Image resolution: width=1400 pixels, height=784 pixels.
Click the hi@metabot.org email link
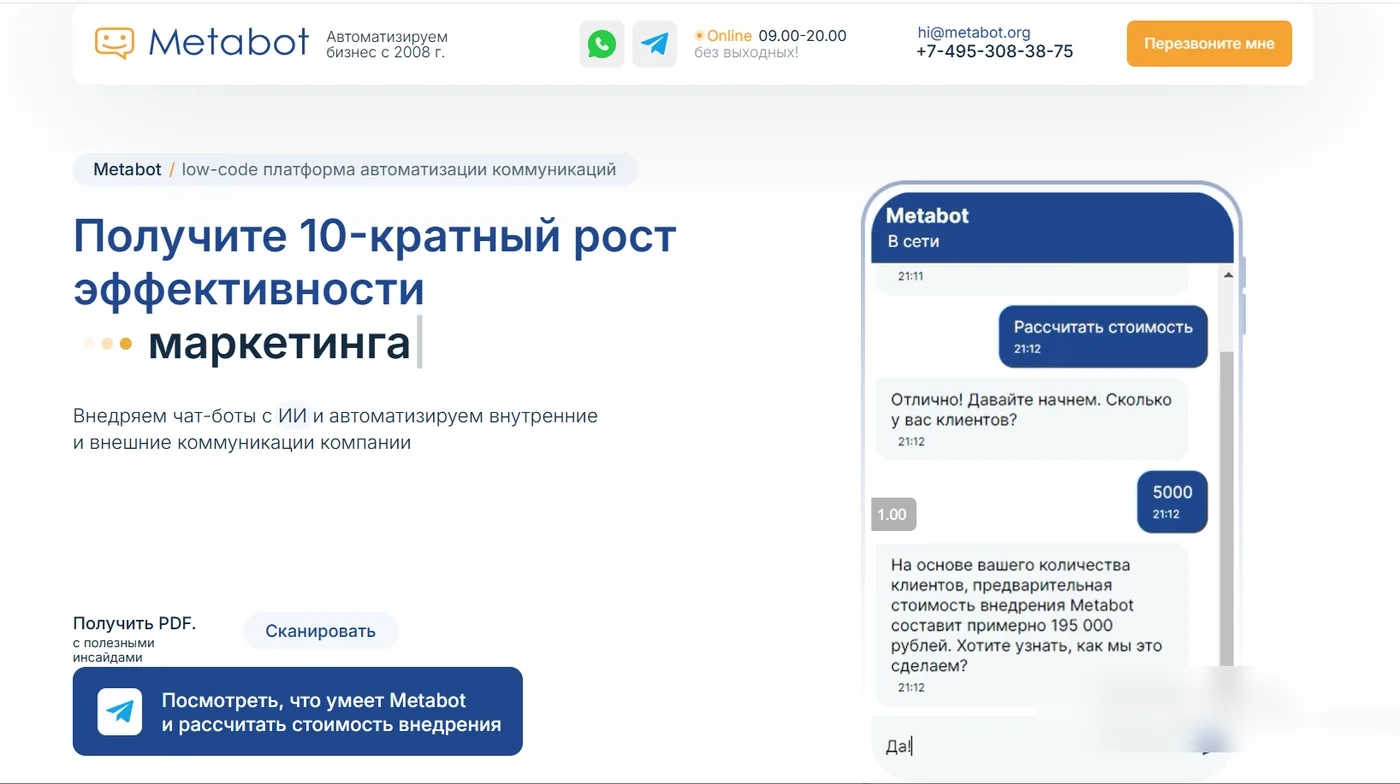[974, 32]
